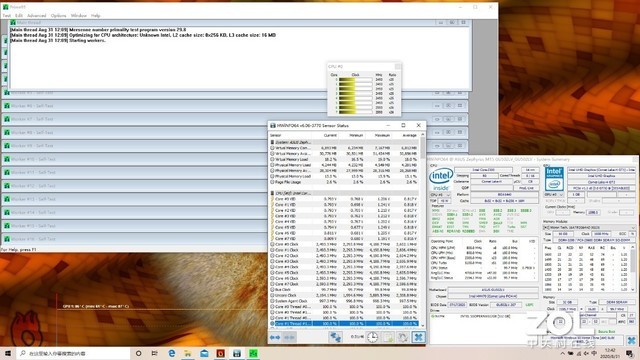Open the Memory Modules selection dropdown
640x360 pixels.
tap(589, 227)
